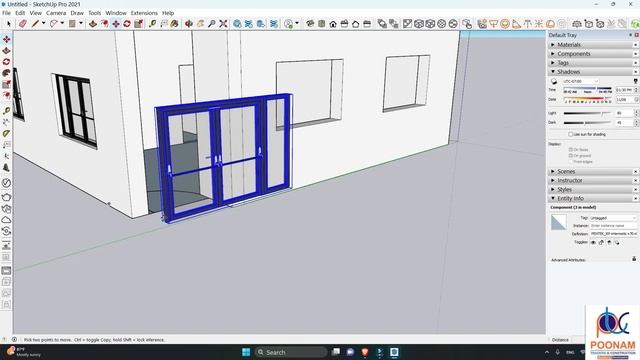This screenshot has width=640, height=360.
Task: Select the Protractor tool in left toolbar
Action: 6,133
